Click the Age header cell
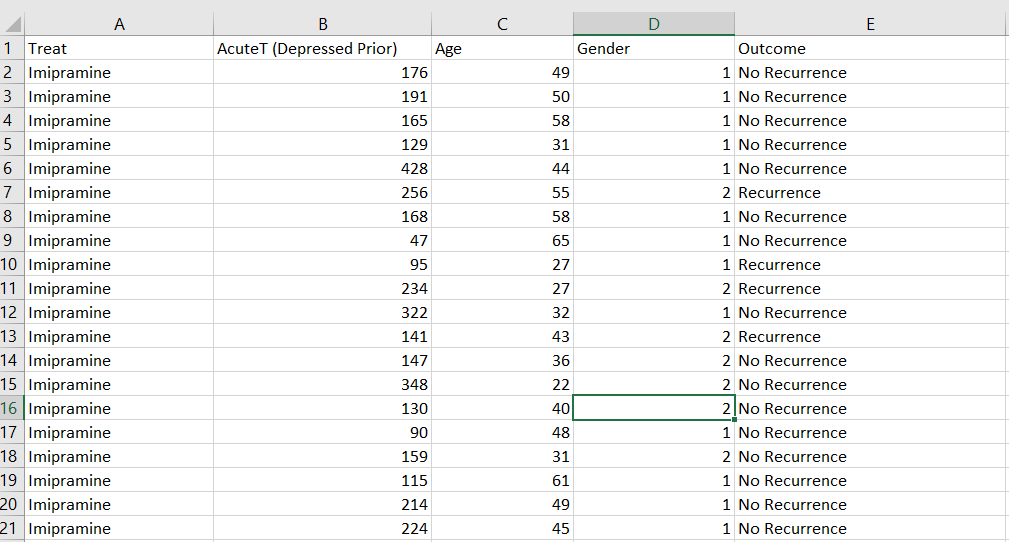Image resolution: width=1009 pixels, height=542 pixels. (x=502, y=49)
